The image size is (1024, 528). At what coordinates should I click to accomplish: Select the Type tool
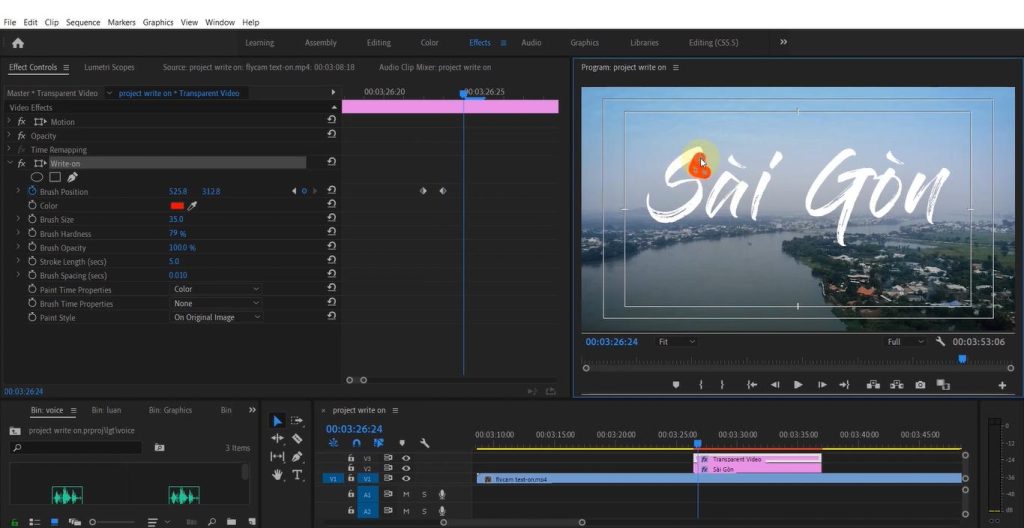[297, 475]
